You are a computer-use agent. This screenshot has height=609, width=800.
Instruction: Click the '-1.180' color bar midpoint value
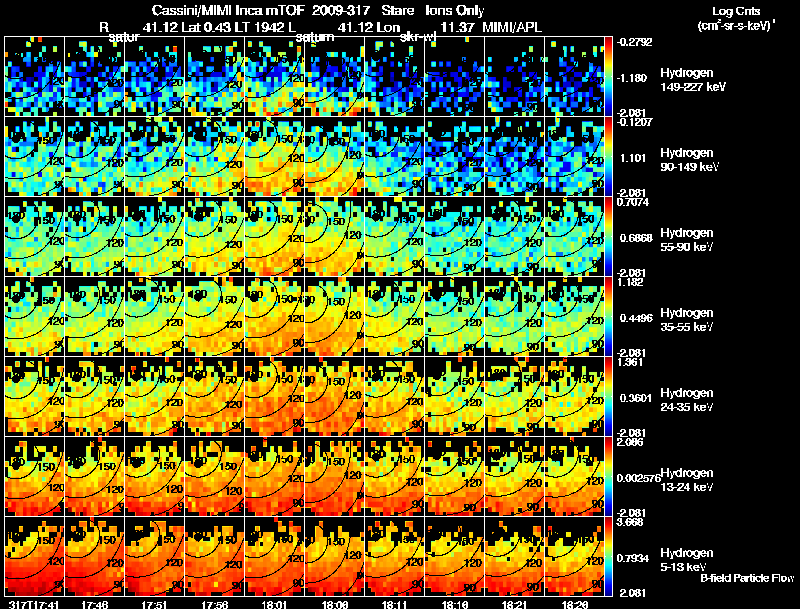(632, 78)
